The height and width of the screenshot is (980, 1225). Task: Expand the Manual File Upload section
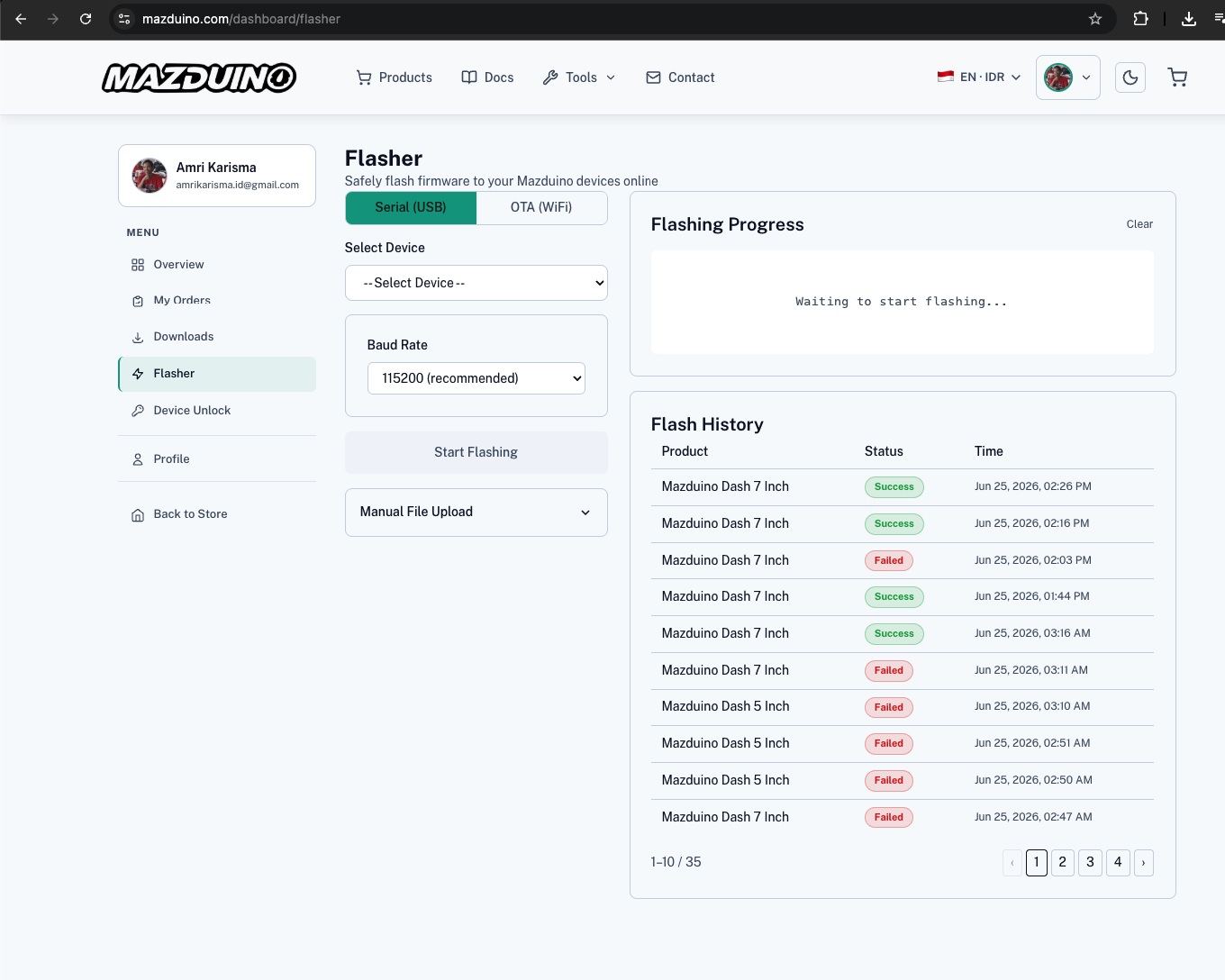point(476,512)
